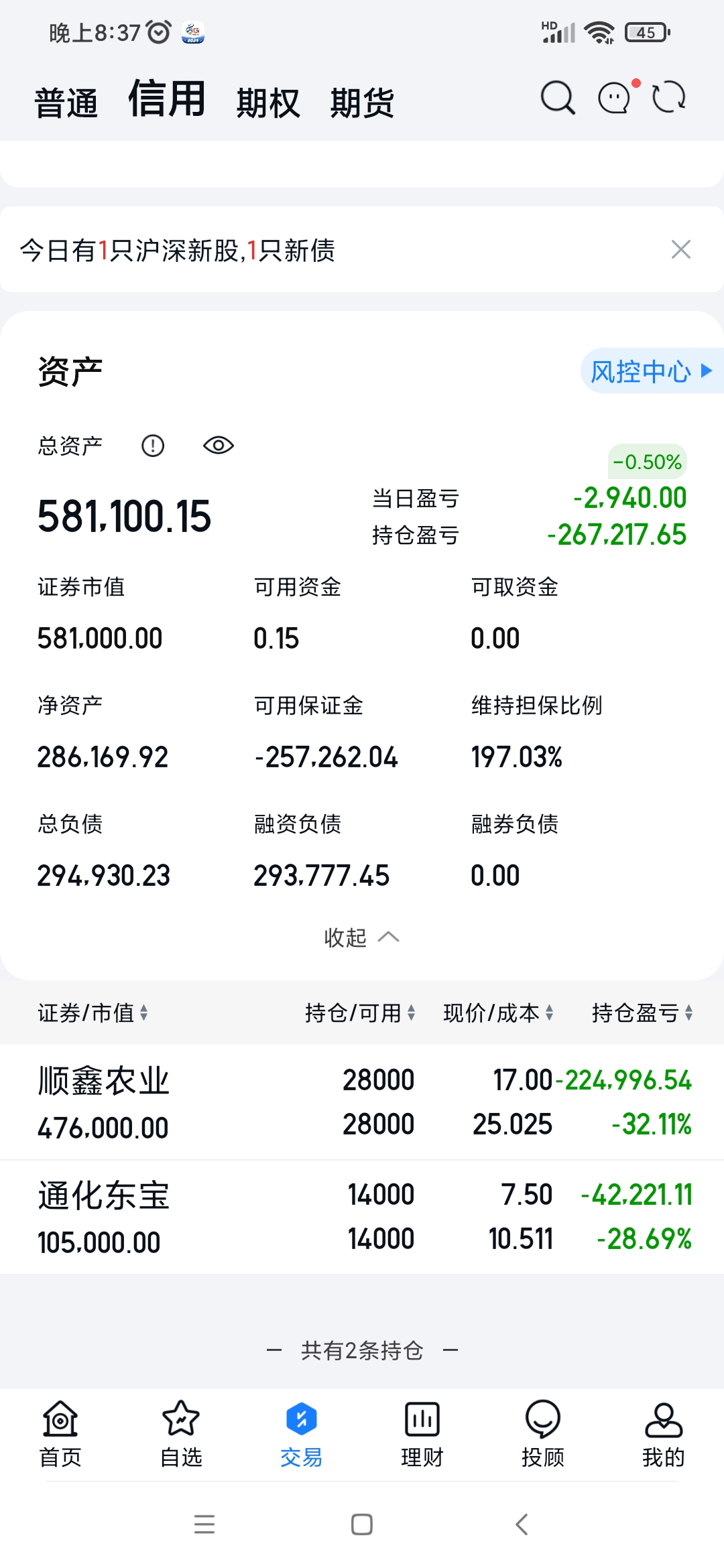Screen dimensions: 724x1568
Task: Sort holdings by 持仓盈亏 column
Action: (x=642, y=1013)
